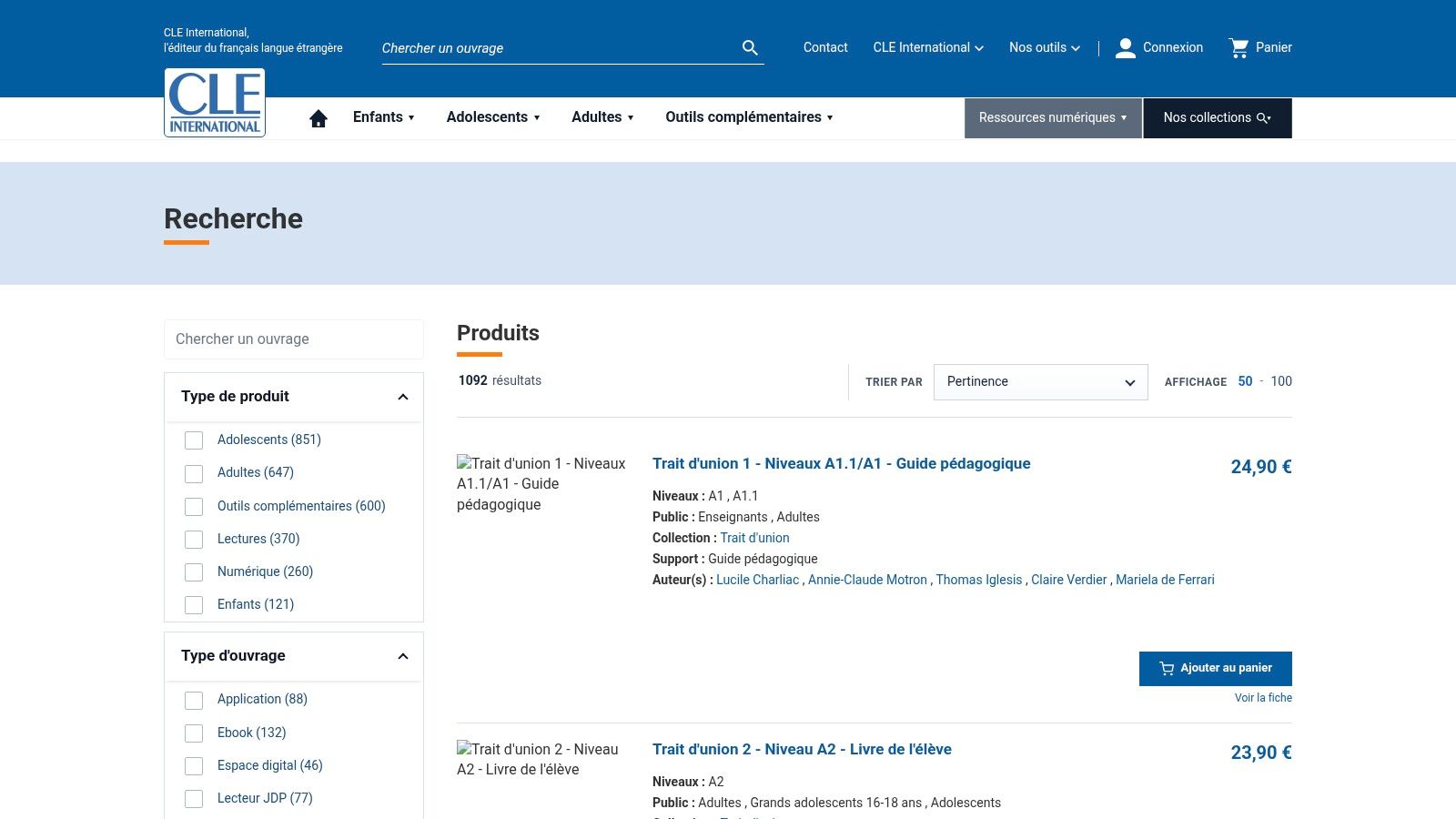Viewport: 1456px width, 819px height.
Task: Open Trait d'union 2 Livre de l'élève title
Action: 802,750
